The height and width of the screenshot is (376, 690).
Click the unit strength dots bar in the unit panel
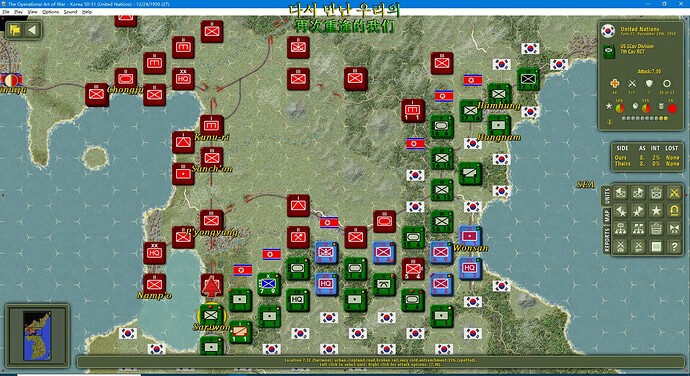645,118
